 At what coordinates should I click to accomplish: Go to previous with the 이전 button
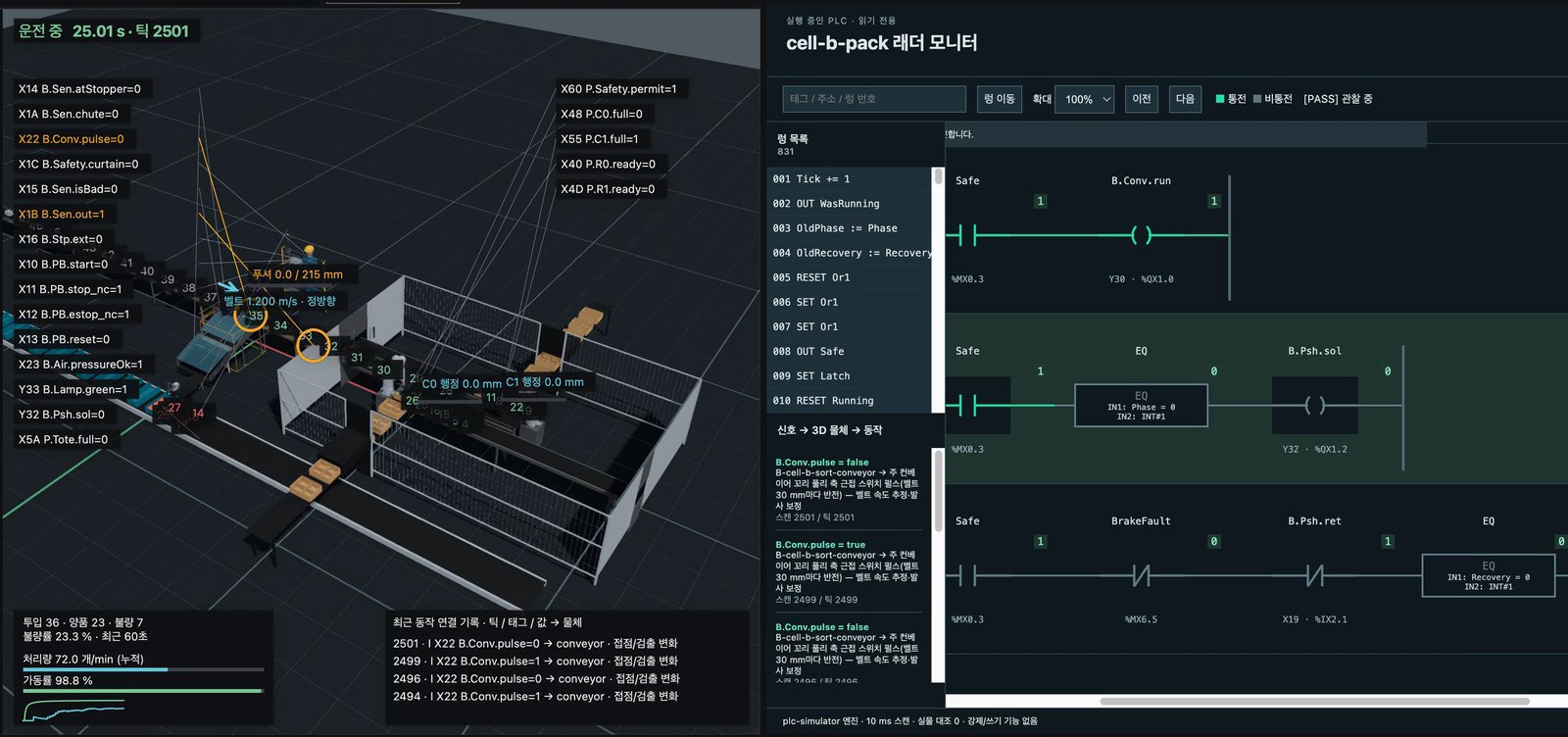pyautogui.click(x=1142, y=99)
